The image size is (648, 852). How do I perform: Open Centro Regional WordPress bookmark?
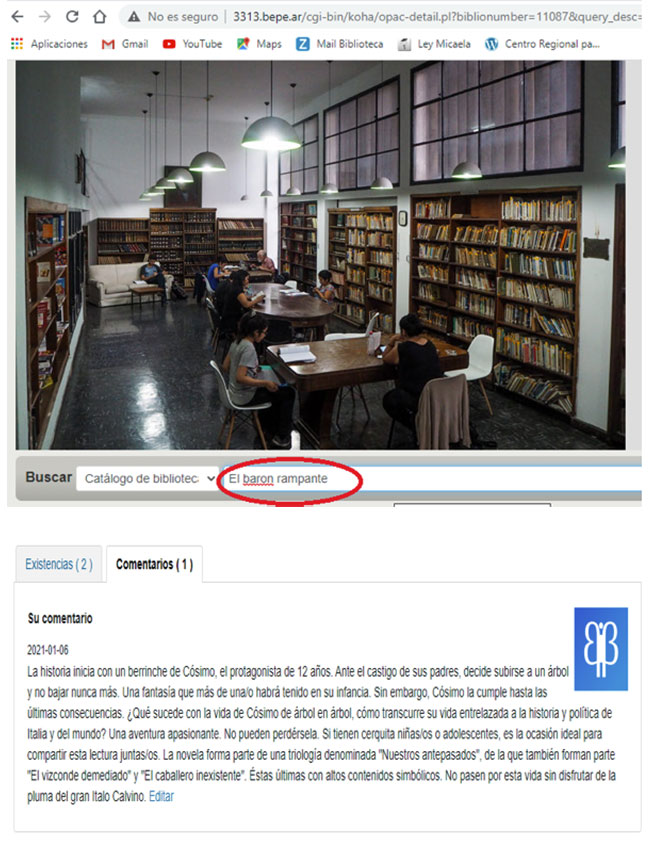pos(542,44)
